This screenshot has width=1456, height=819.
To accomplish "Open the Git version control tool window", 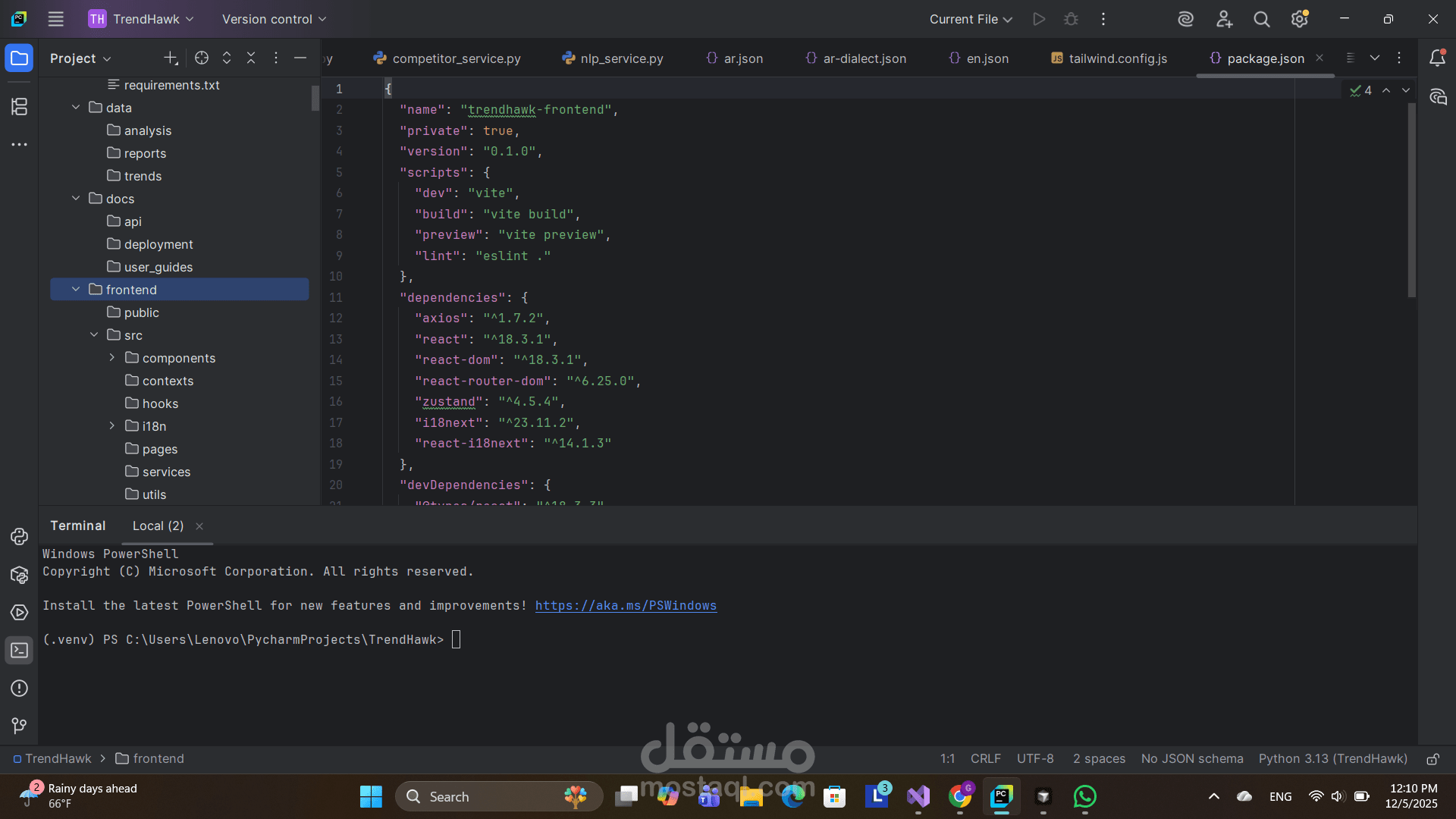I will click(19, 726).
